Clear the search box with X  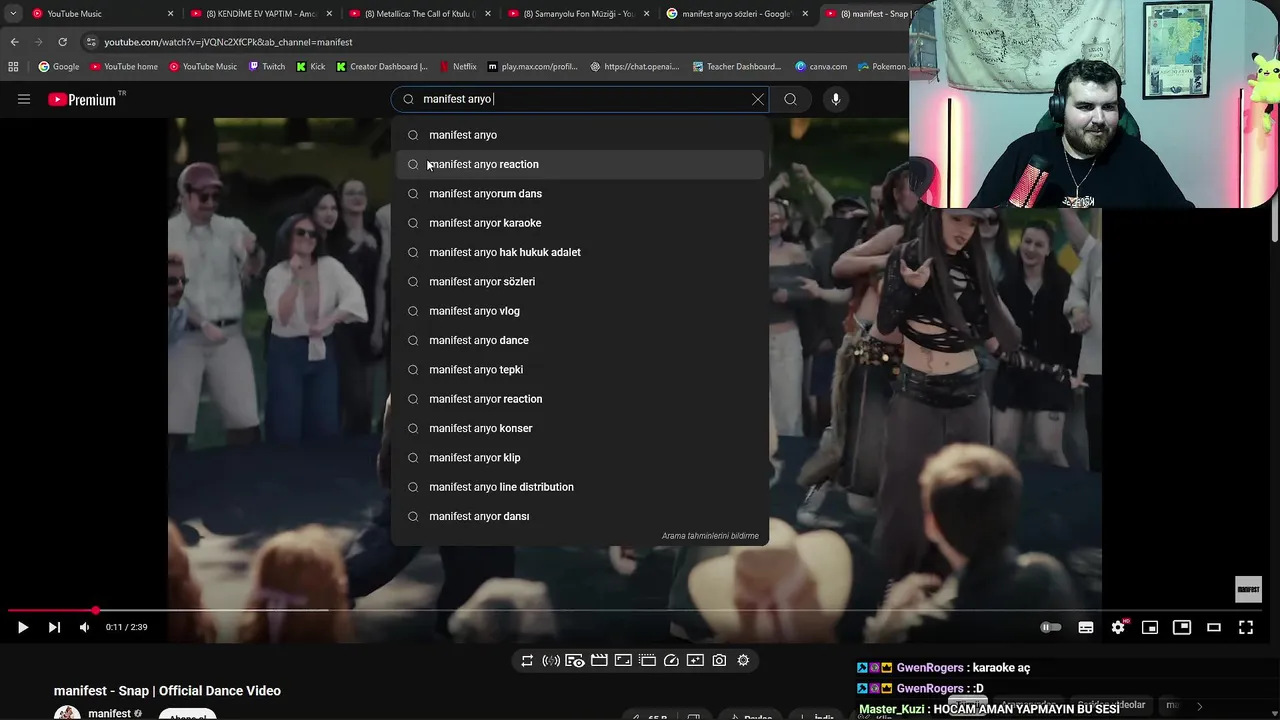pyautogui.click(x=758, y=99)
